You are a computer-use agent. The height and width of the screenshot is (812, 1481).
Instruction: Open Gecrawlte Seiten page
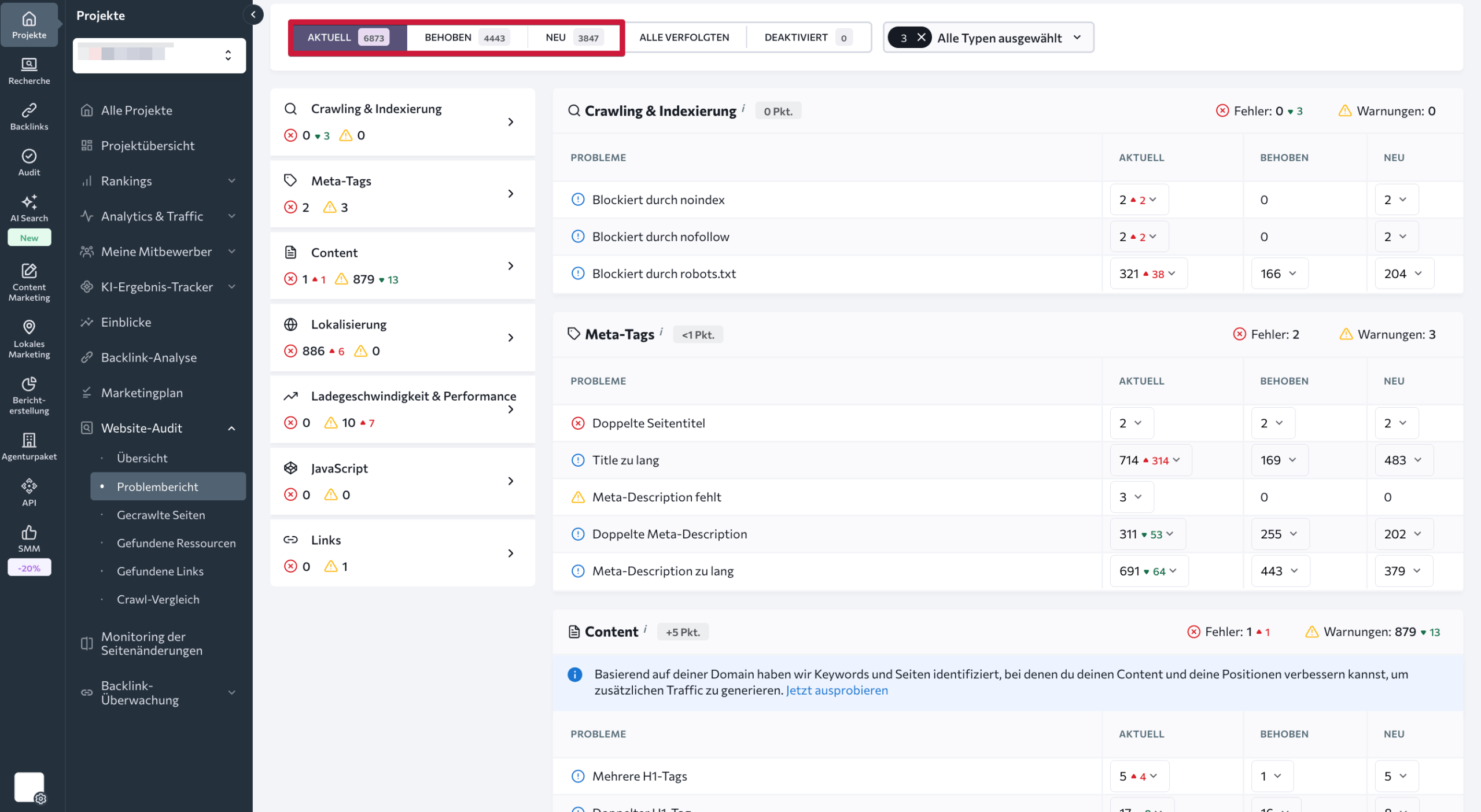161,515
